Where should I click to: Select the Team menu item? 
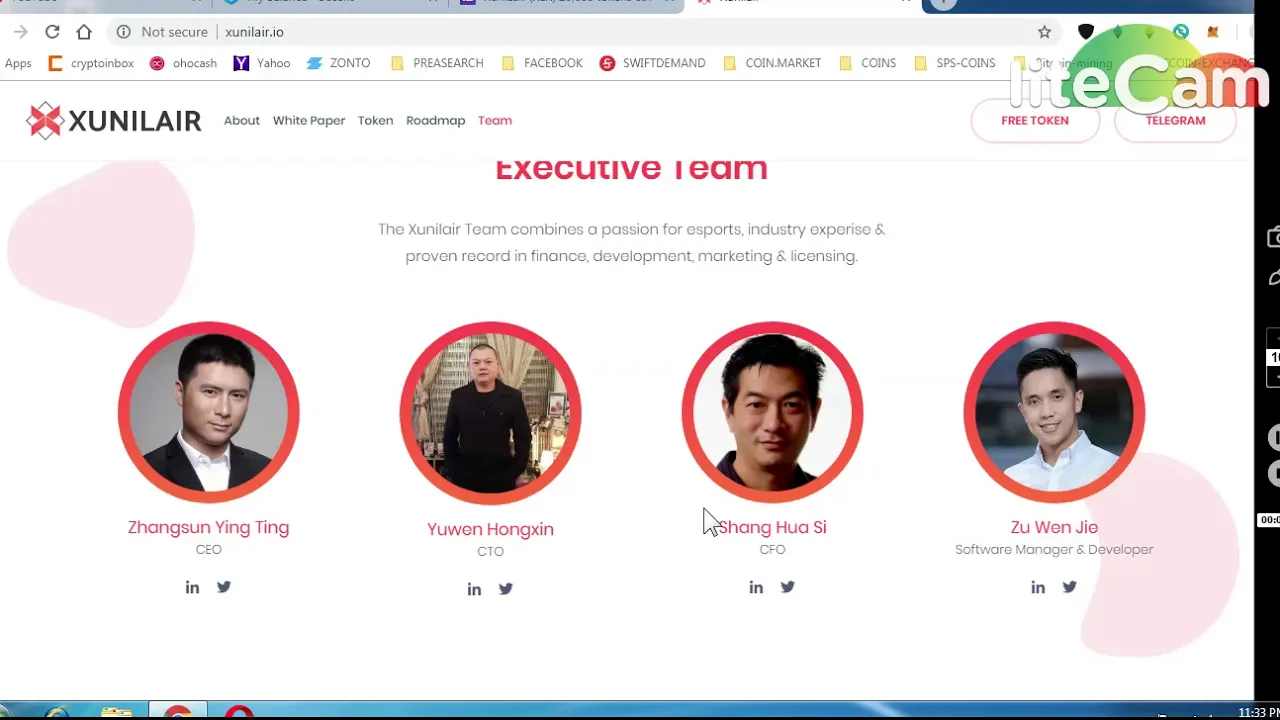tap(495, 120)
